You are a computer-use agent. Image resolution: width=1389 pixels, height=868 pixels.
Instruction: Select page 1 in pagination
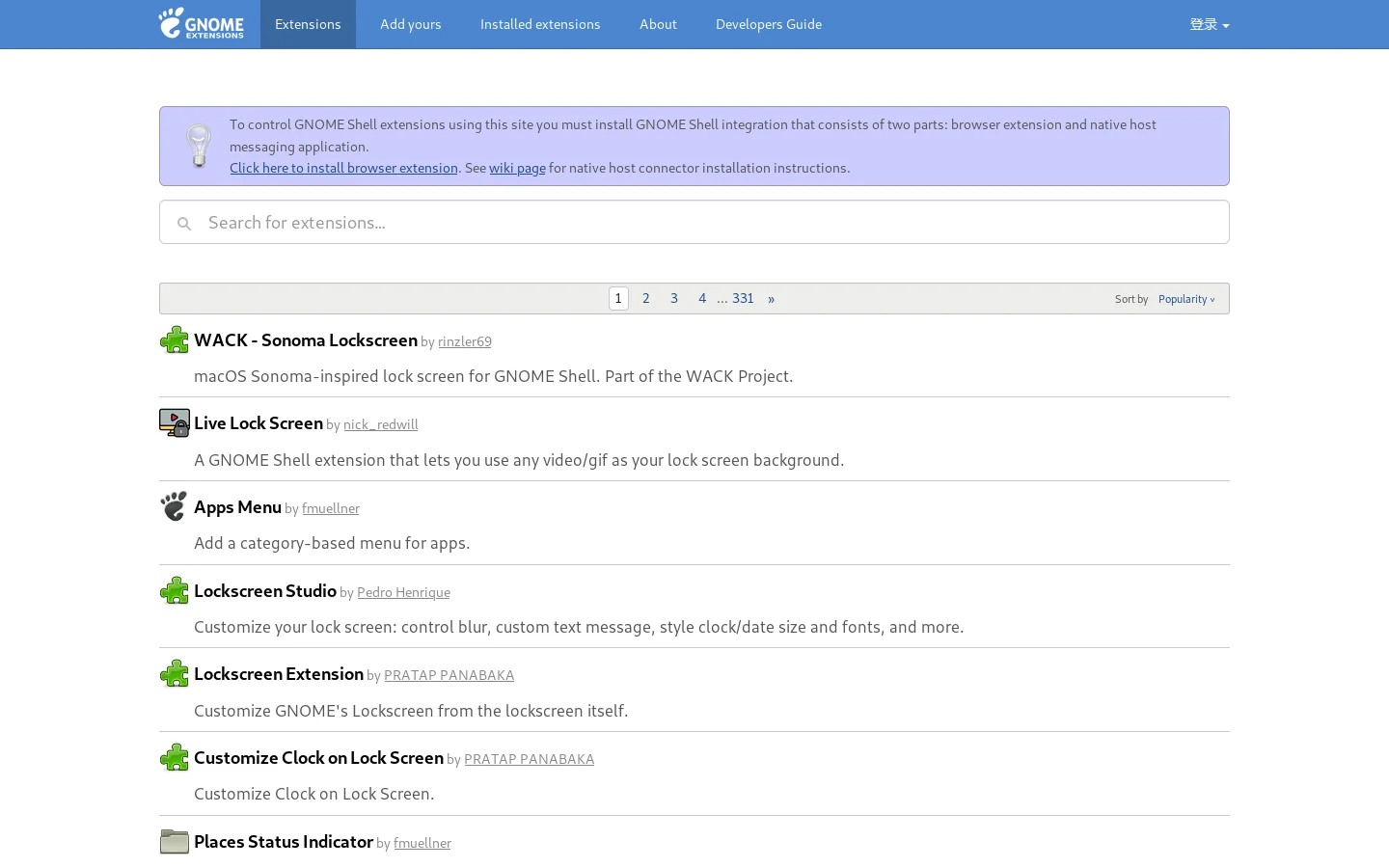coord(618,298)
